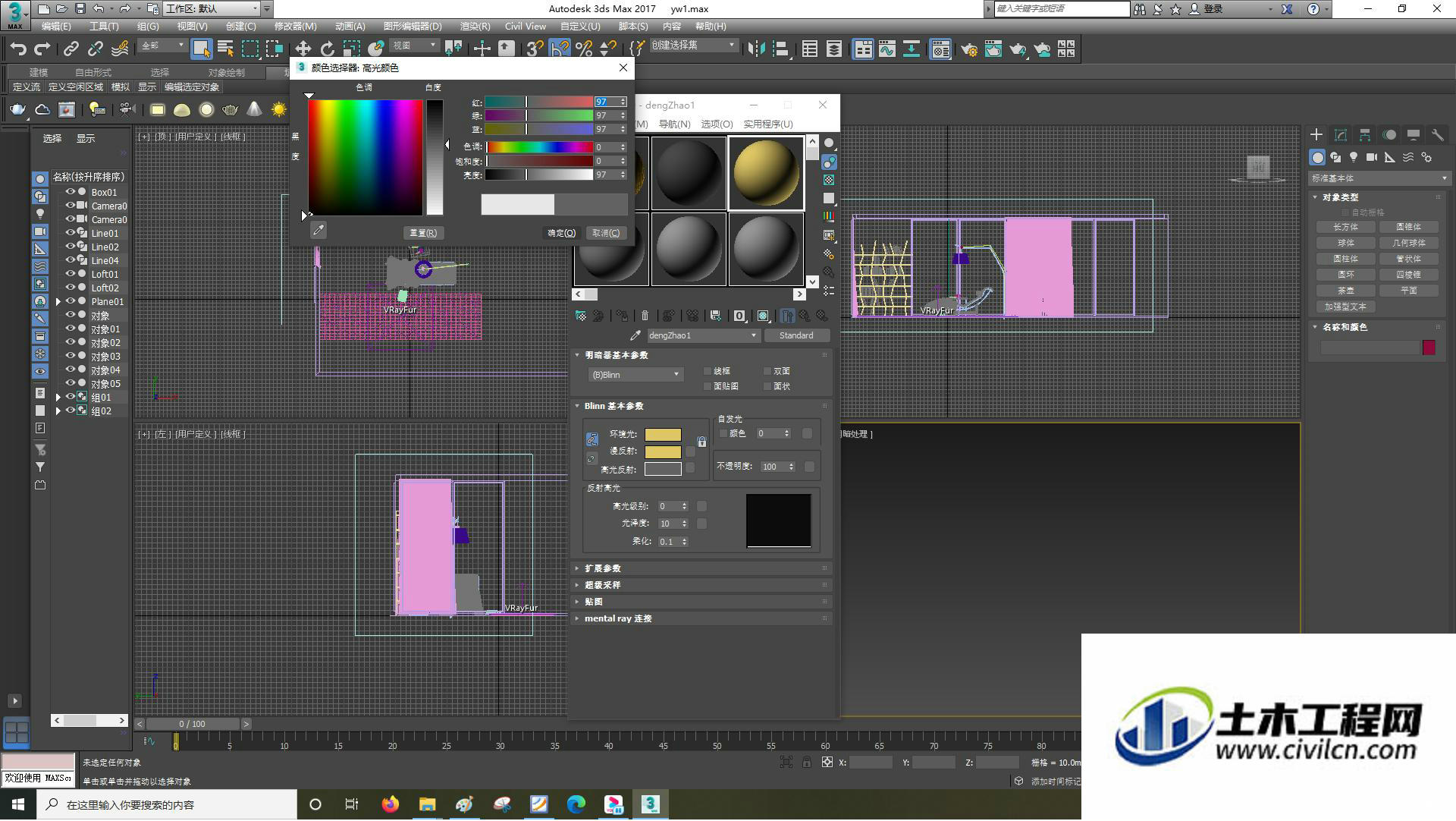
Task: Click the object name color swatch
Action: [x=1429, y=348]
